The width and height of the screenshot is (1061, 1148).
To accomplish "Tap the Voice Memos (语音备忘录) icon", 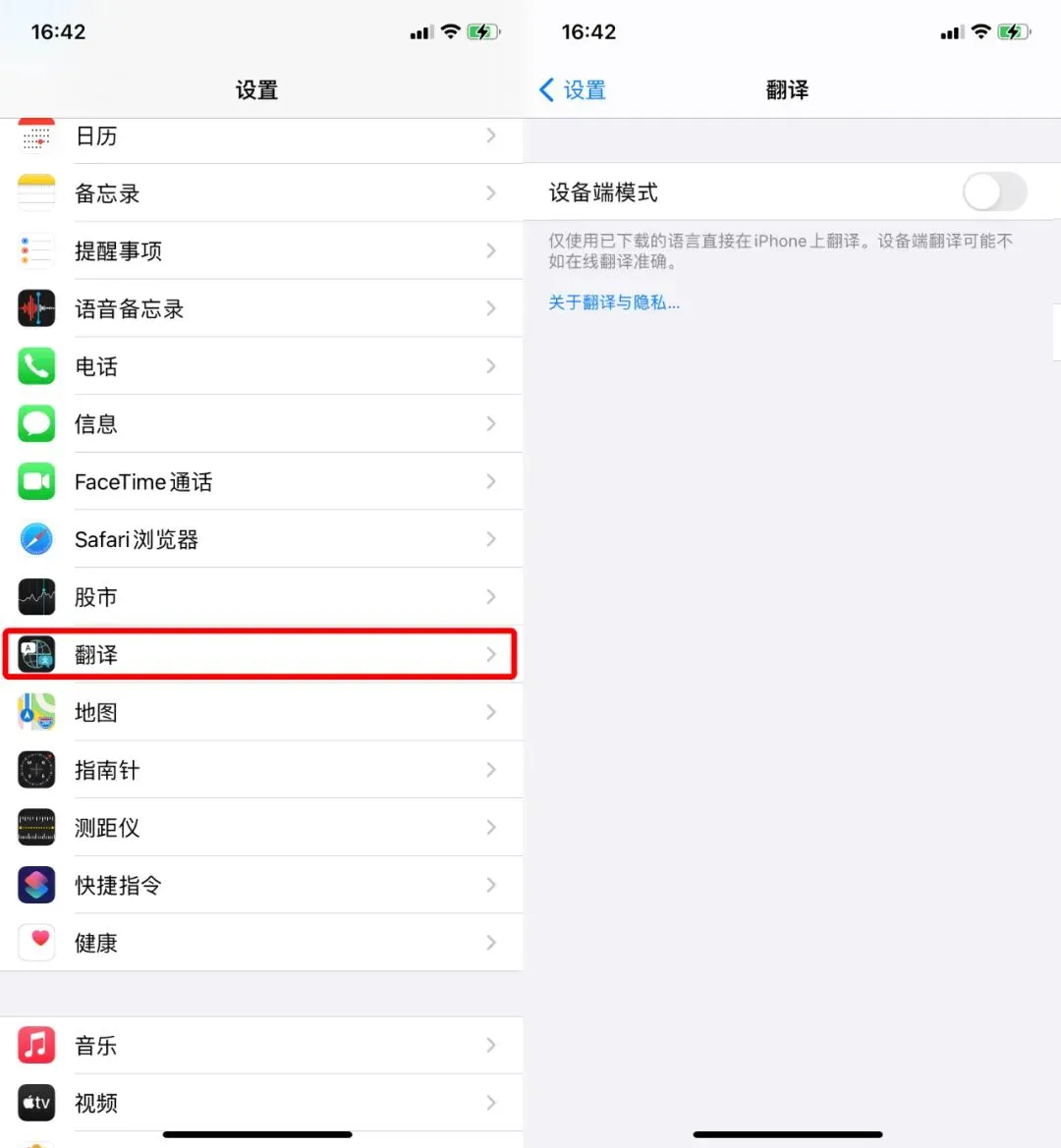I will (36, 309).
